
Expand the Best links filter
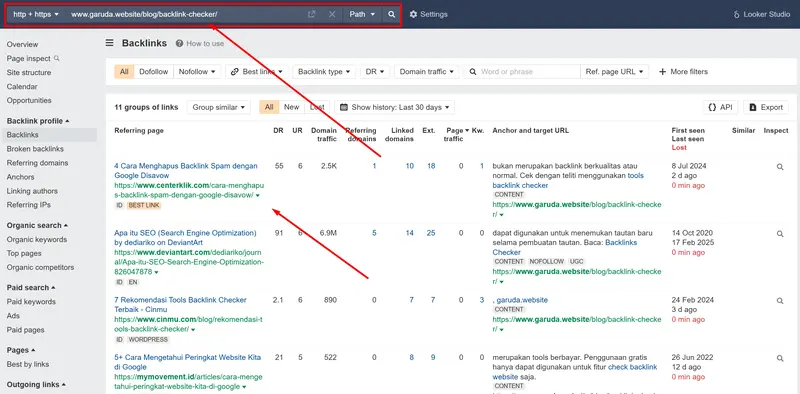click(257, 71)
